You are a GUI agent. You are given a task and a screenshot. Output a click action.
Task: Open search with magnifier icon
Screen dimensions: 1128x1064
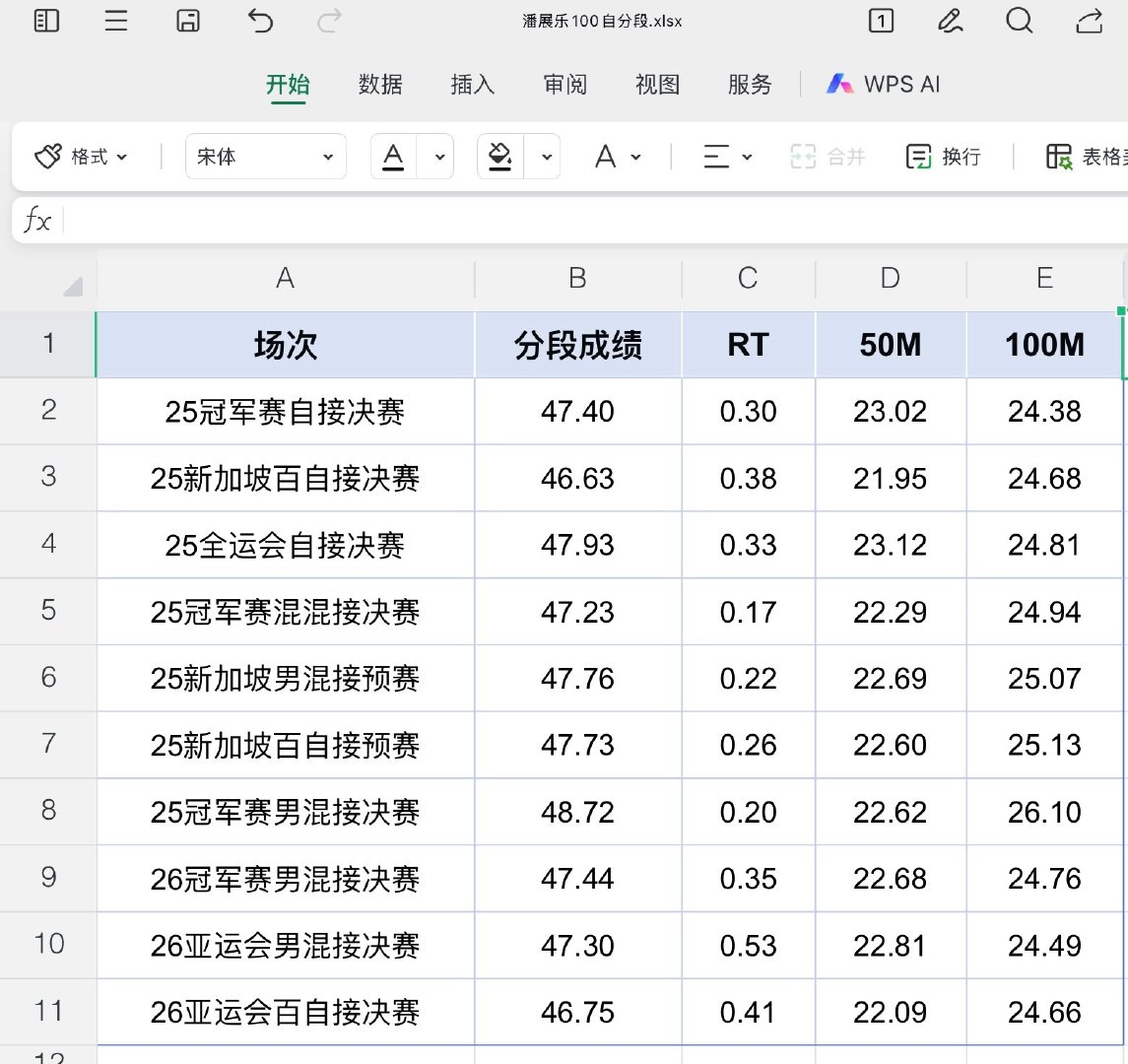[1020, 20]
